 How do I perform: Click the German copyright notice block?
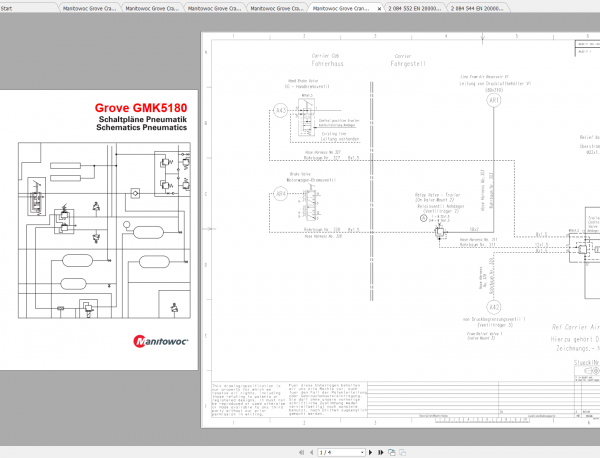pyautogui.click(x=328, y=400)
